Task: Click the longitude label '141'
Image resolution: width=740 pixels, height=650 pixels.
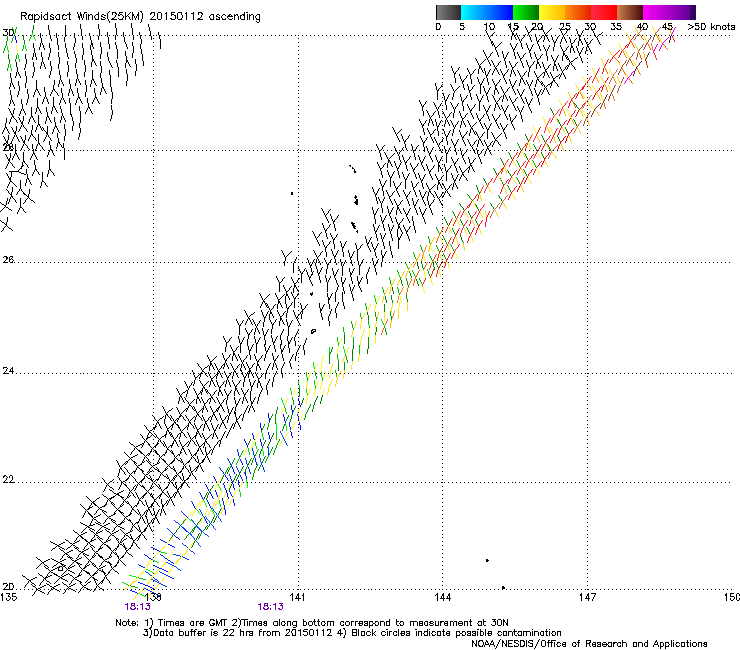Action: (297, 597)
